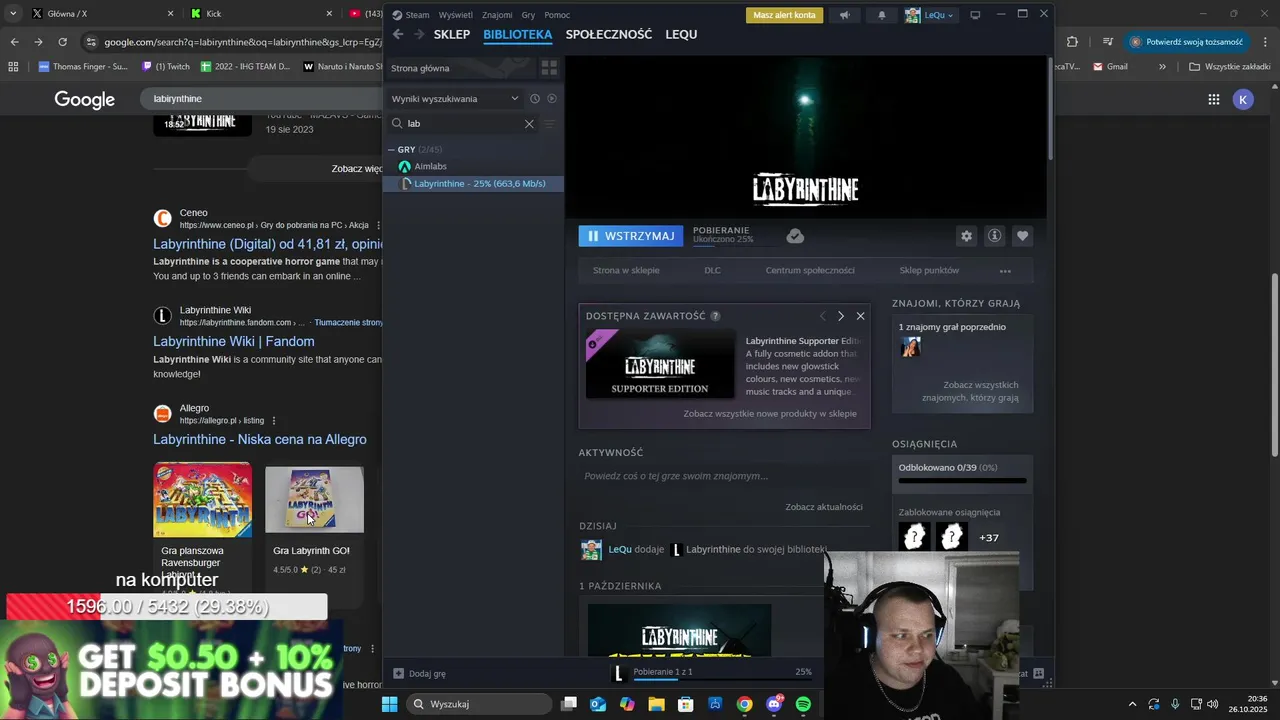Open the LeQu account dropdown
The width and height of the screenshot is (1280, 720).
(930, 15)
